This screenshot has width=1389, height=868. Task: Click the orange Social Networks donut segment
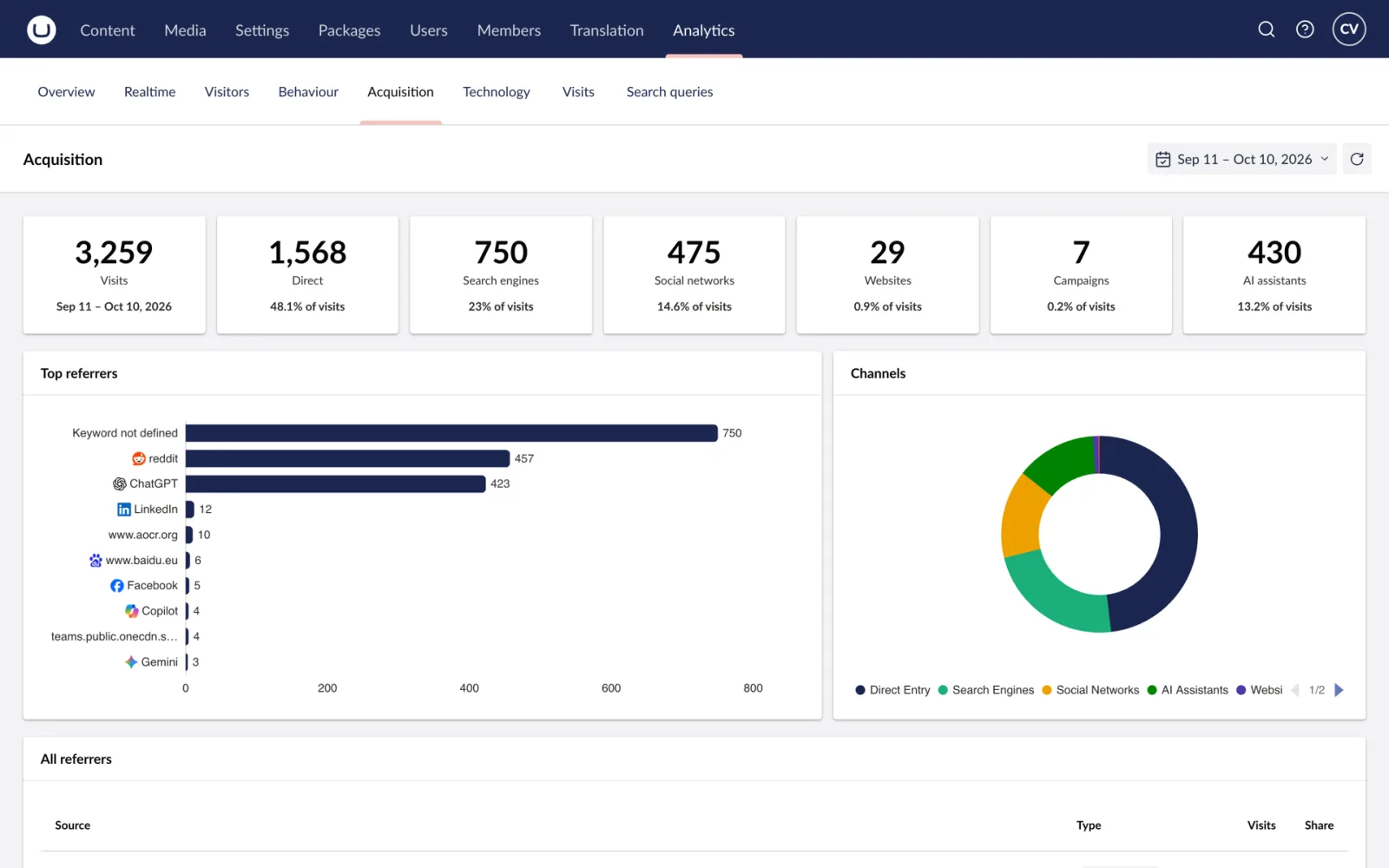click(x=1024, y=516)
